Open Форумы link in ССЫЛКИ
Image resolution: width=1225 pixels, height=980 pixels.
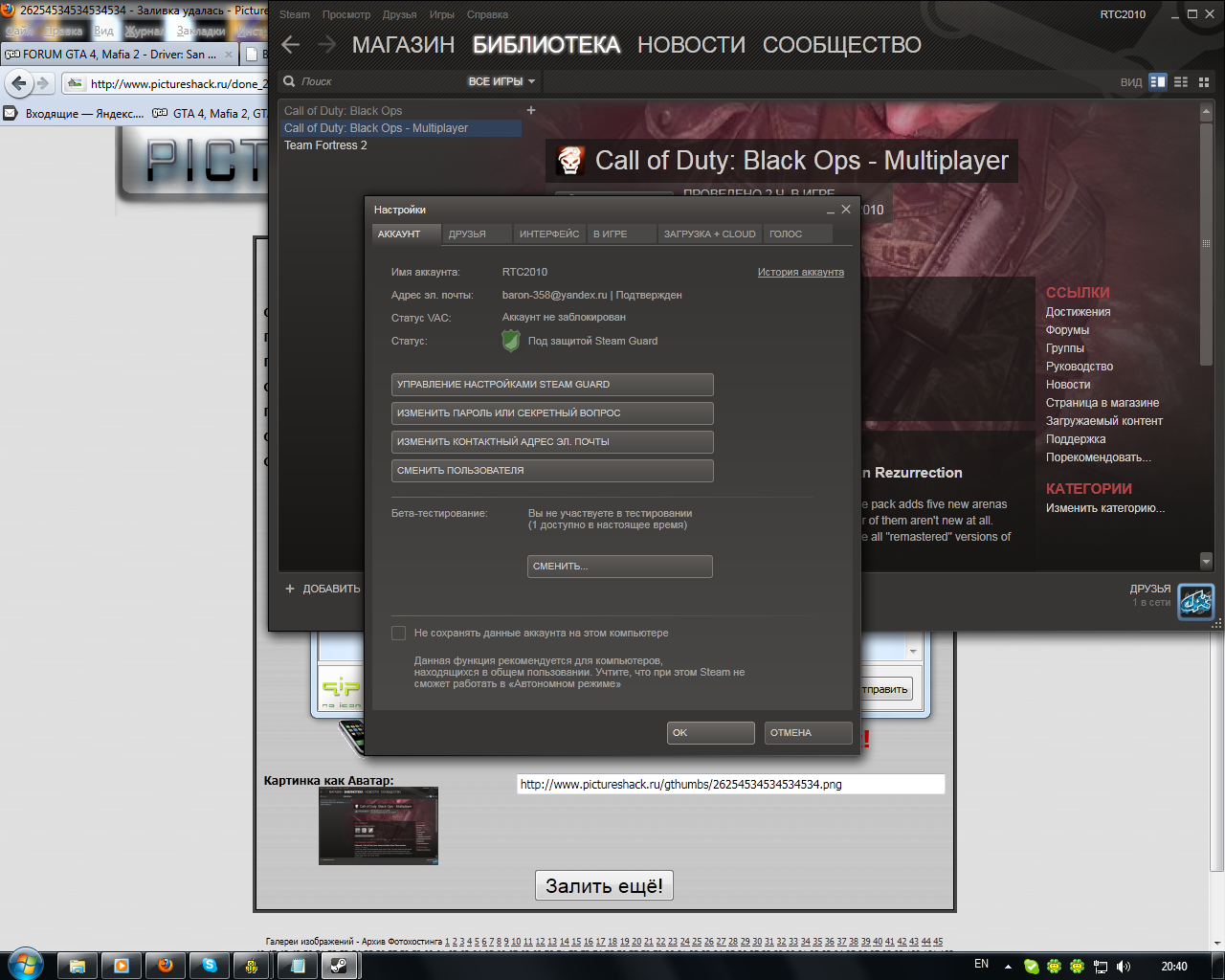1067,330
